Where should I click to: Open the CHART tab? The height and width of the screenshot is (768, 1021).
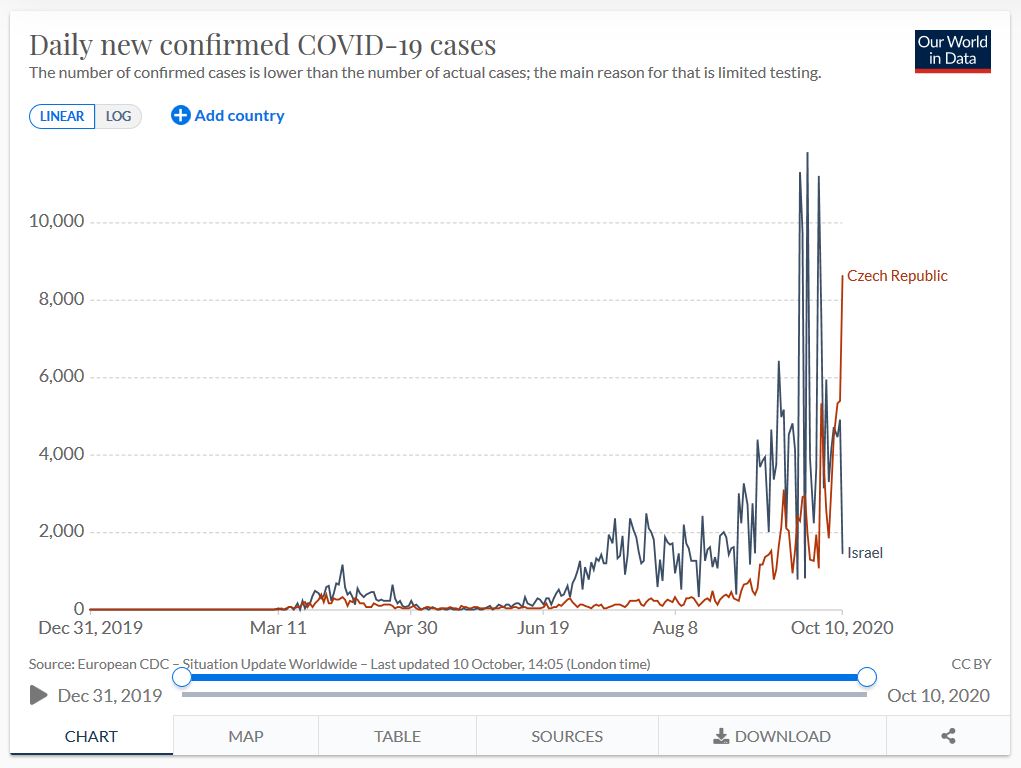(91, 736)
